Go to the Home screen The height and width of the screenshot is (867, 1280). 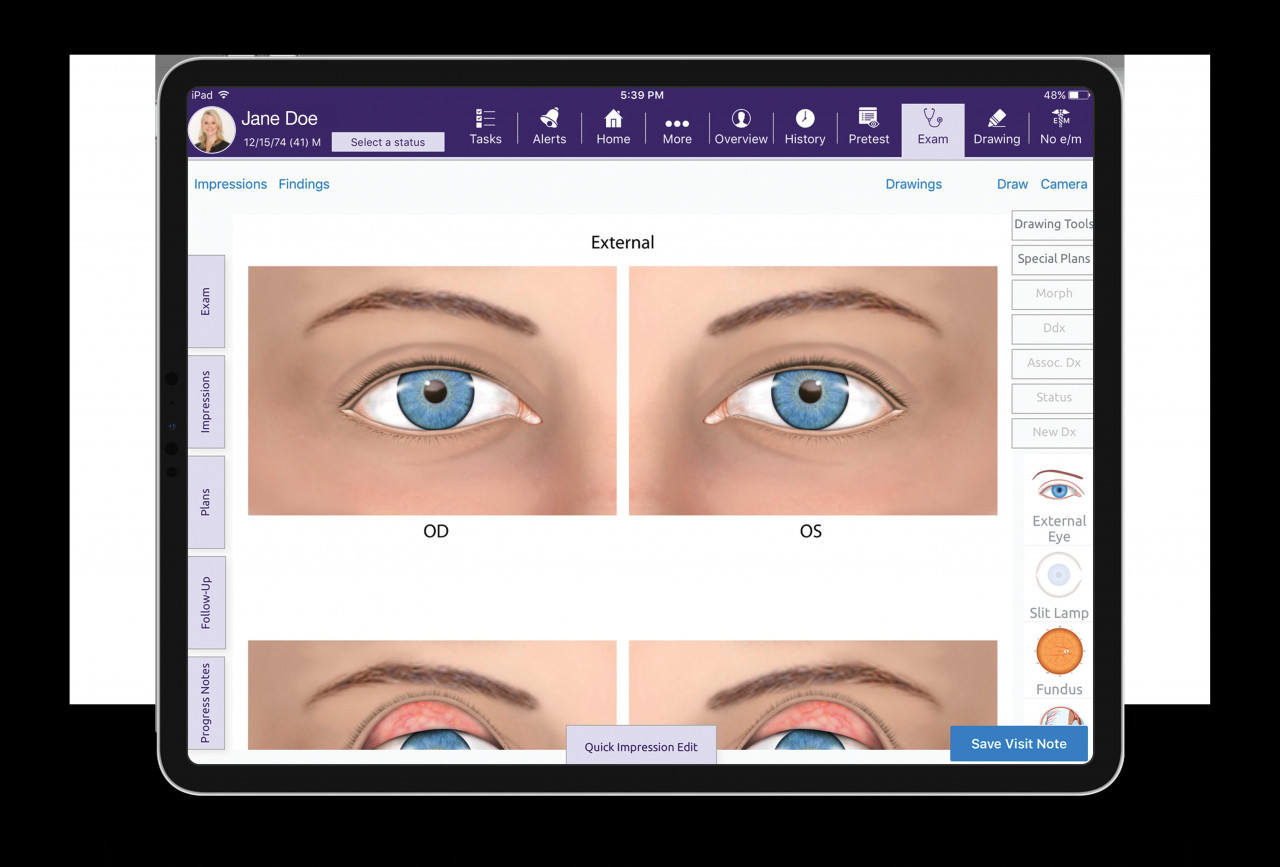pos(613,128)
